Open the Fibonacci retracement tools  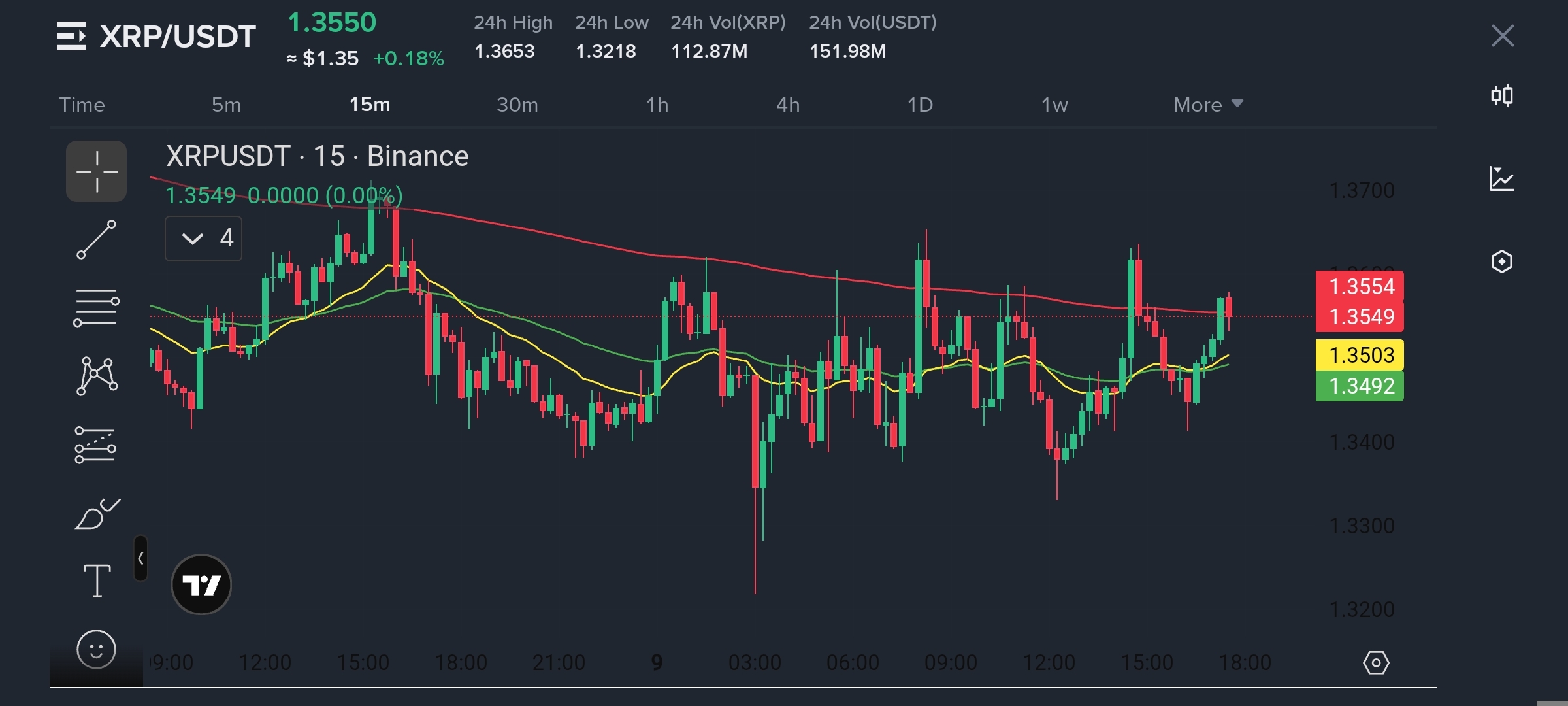pos(96,307)
